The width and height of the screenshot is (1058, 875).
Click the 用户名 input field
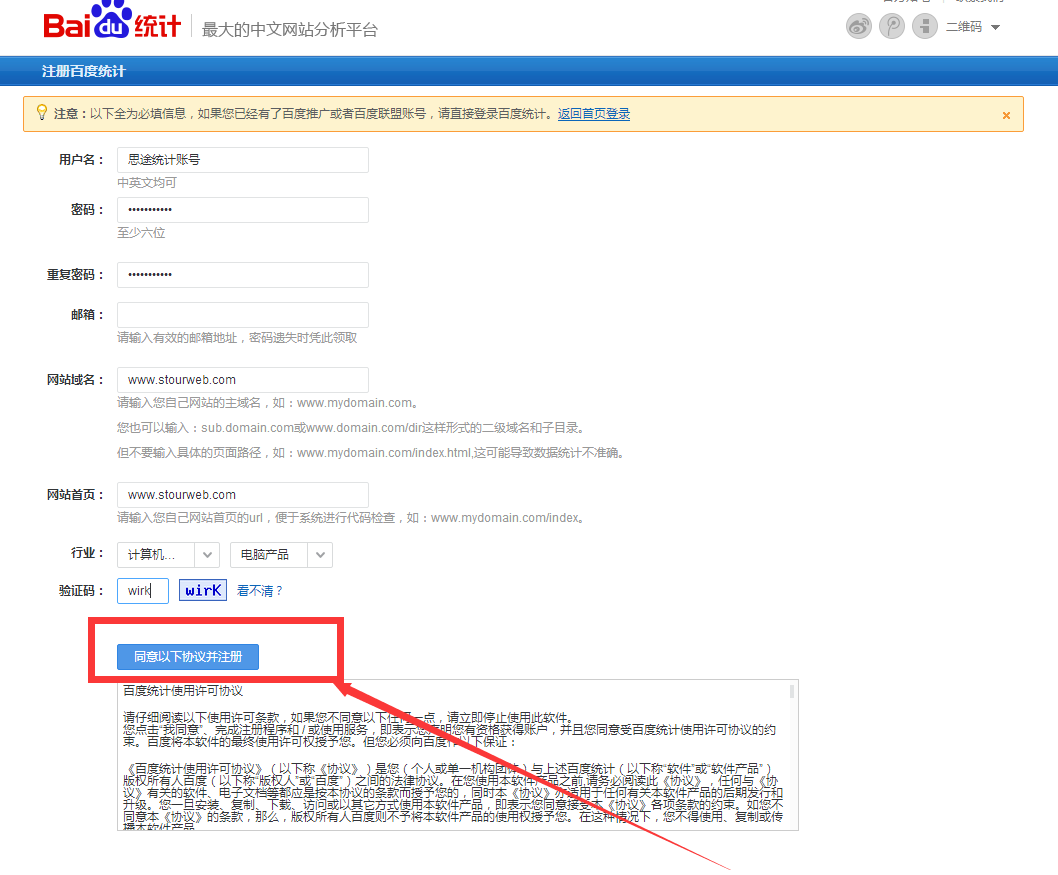coord(242,160)
